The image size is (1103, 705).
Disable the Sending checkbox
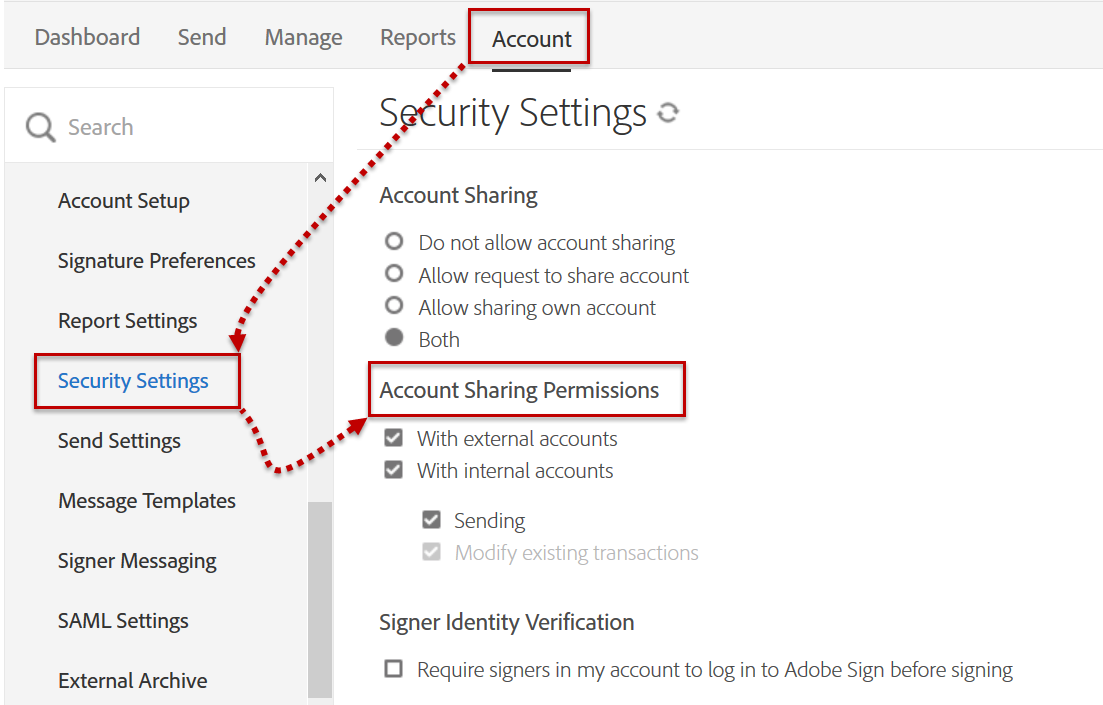(x=431, y=520)
